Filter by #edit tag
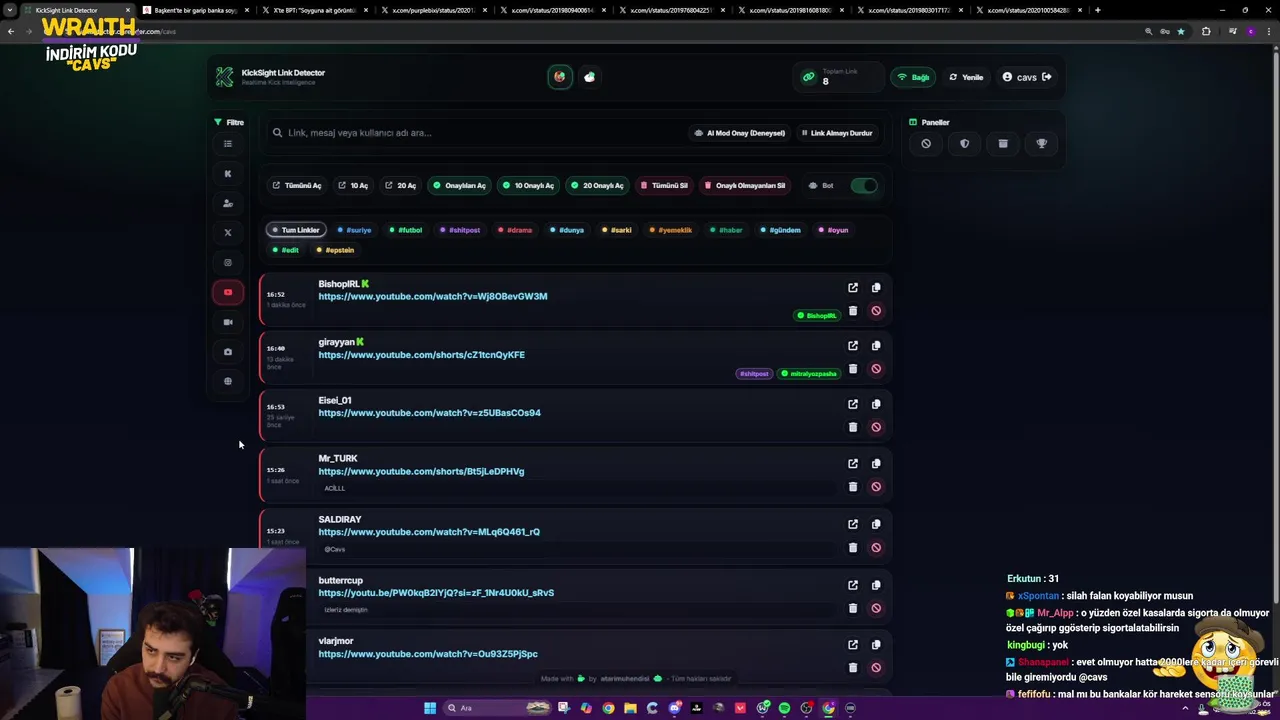Image resolution: width=1280 pixels, height=720 pixels. tap(286, 250)
